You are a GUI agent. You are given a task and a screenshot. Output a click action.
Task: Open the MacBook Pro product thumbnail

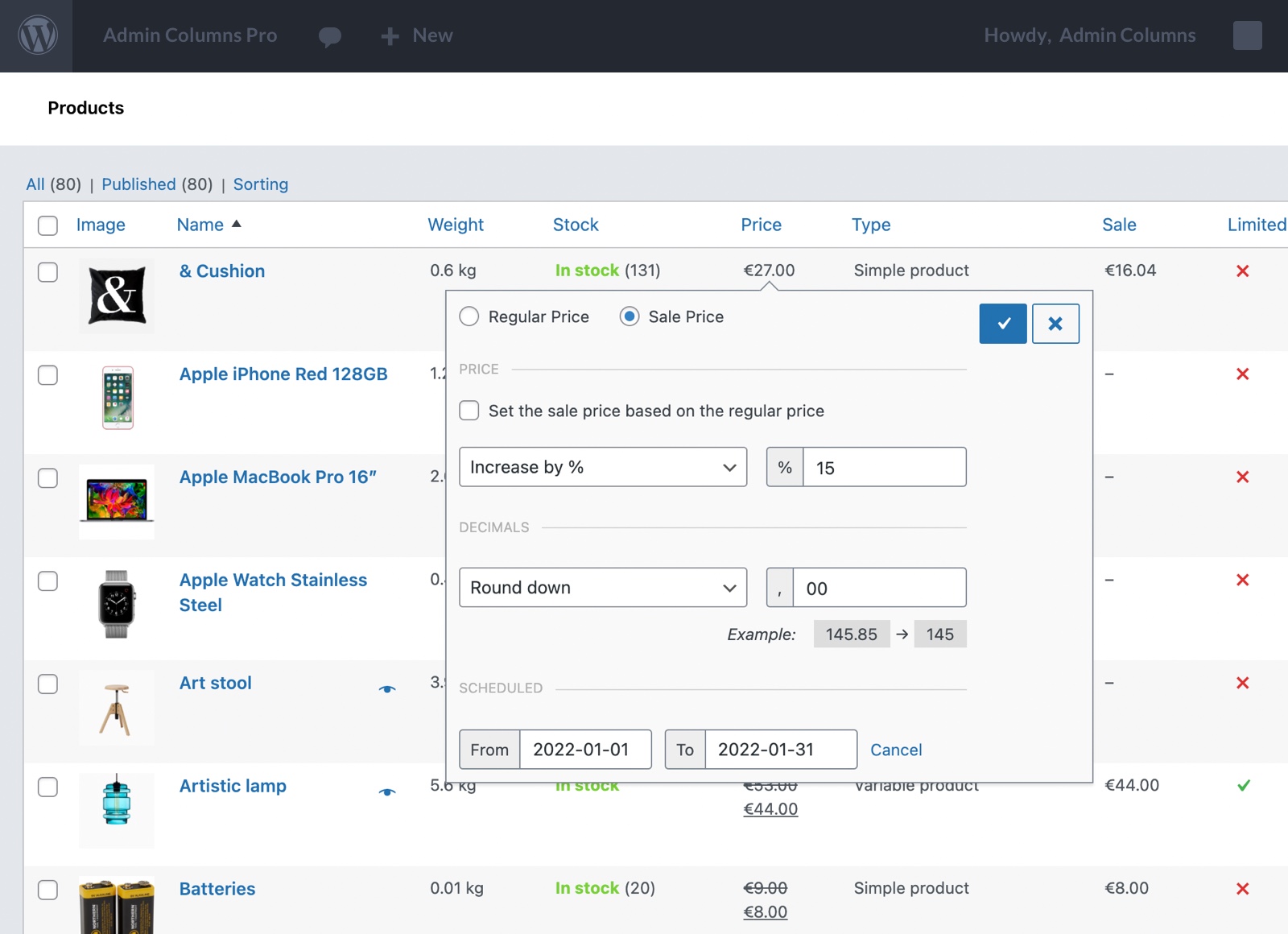(x=117, y=501)
